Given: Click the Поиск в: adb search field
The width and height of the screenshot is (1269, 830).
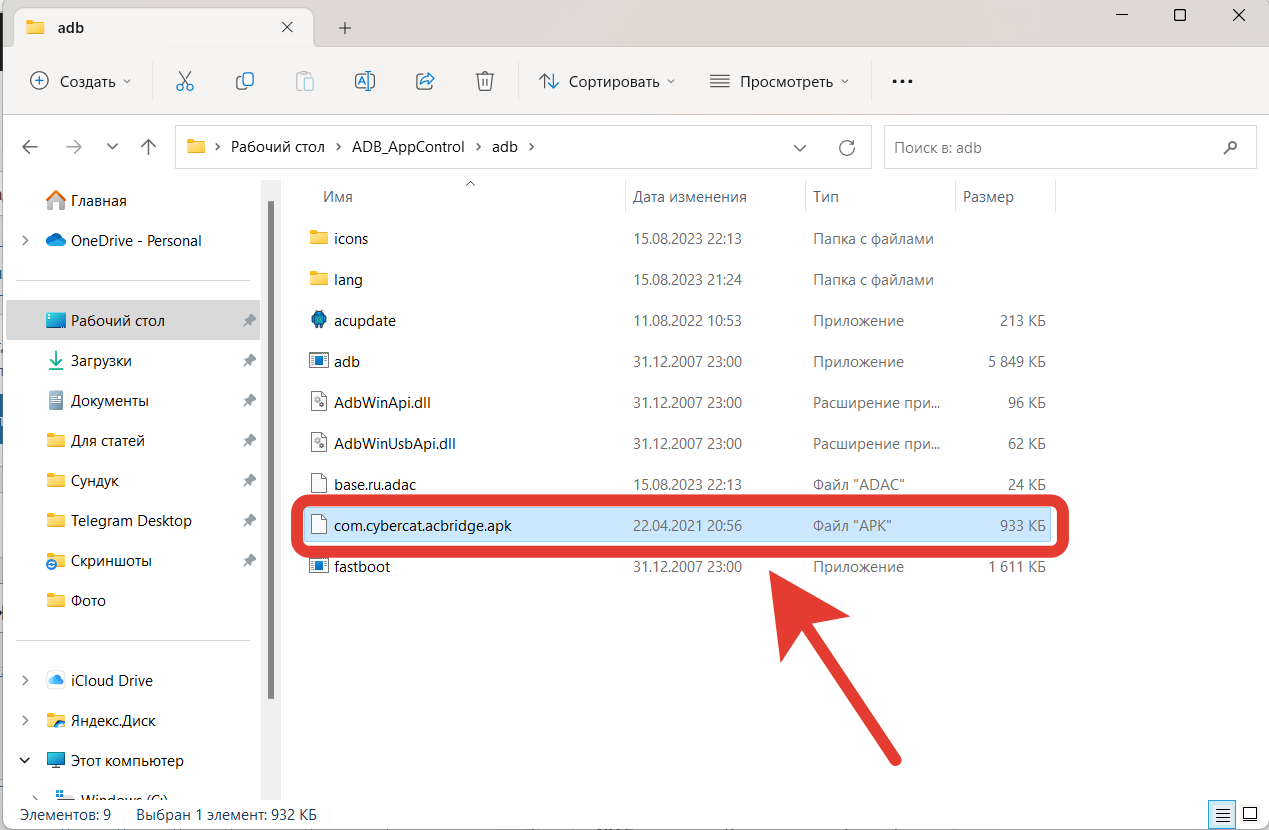Looking at the screenshot, I should (x=1070, y=147).
